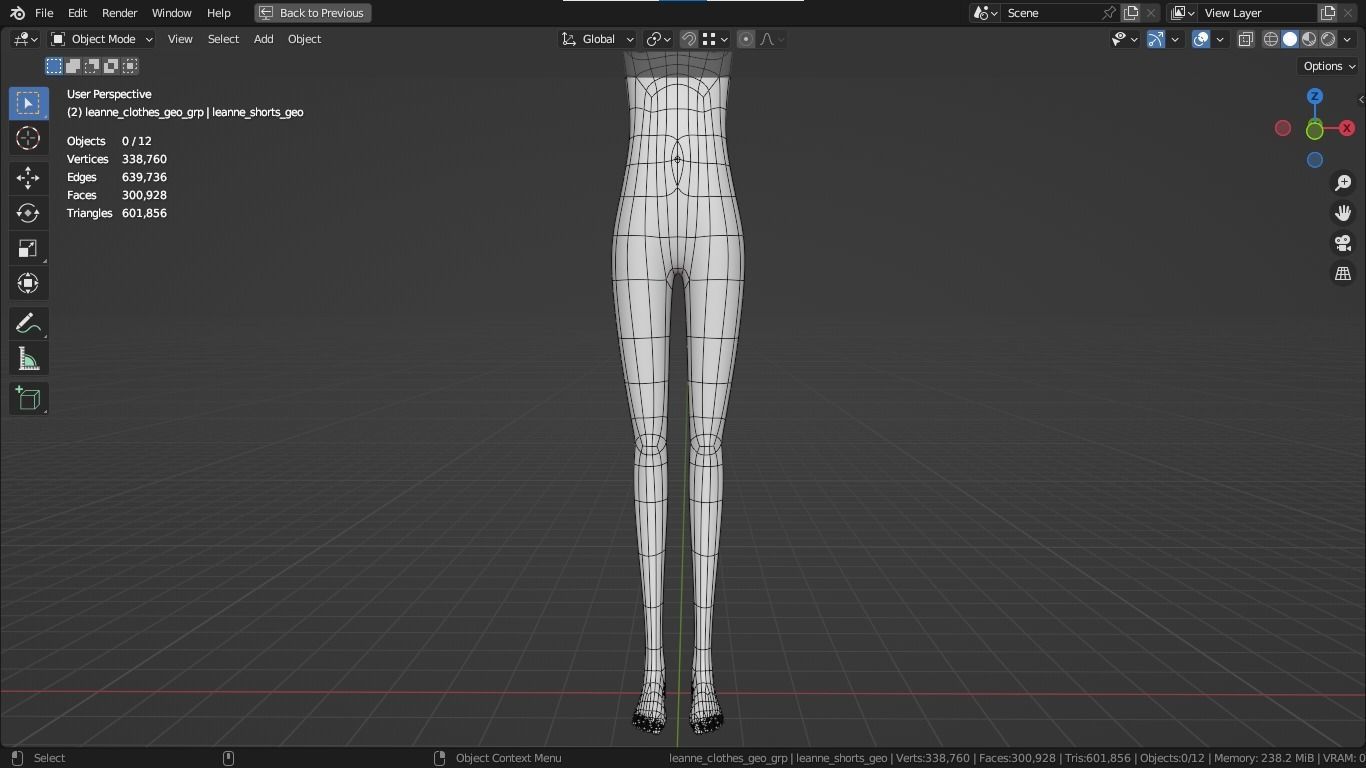Image resolution: width=1366 pixels, height=768 pixels.
Task: Open the Edit menu
Action: pos(77,13)
